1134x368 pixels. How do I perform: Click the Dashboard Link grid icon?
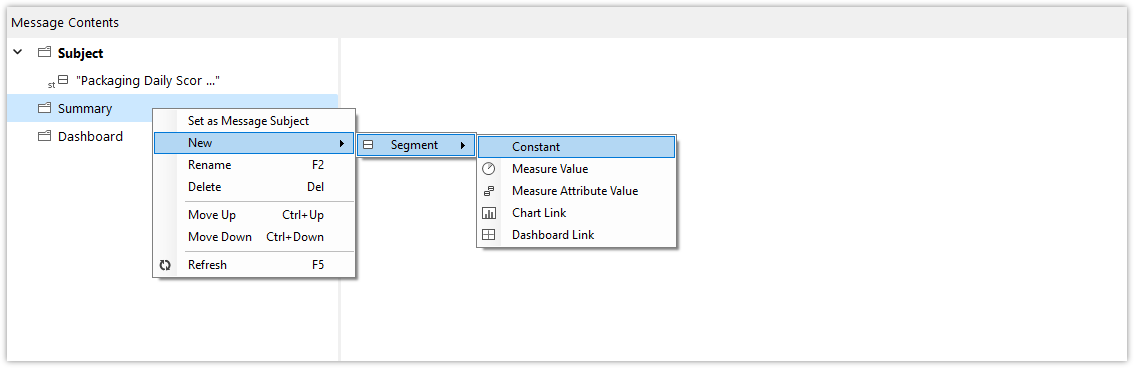click(x=489, y=234)
